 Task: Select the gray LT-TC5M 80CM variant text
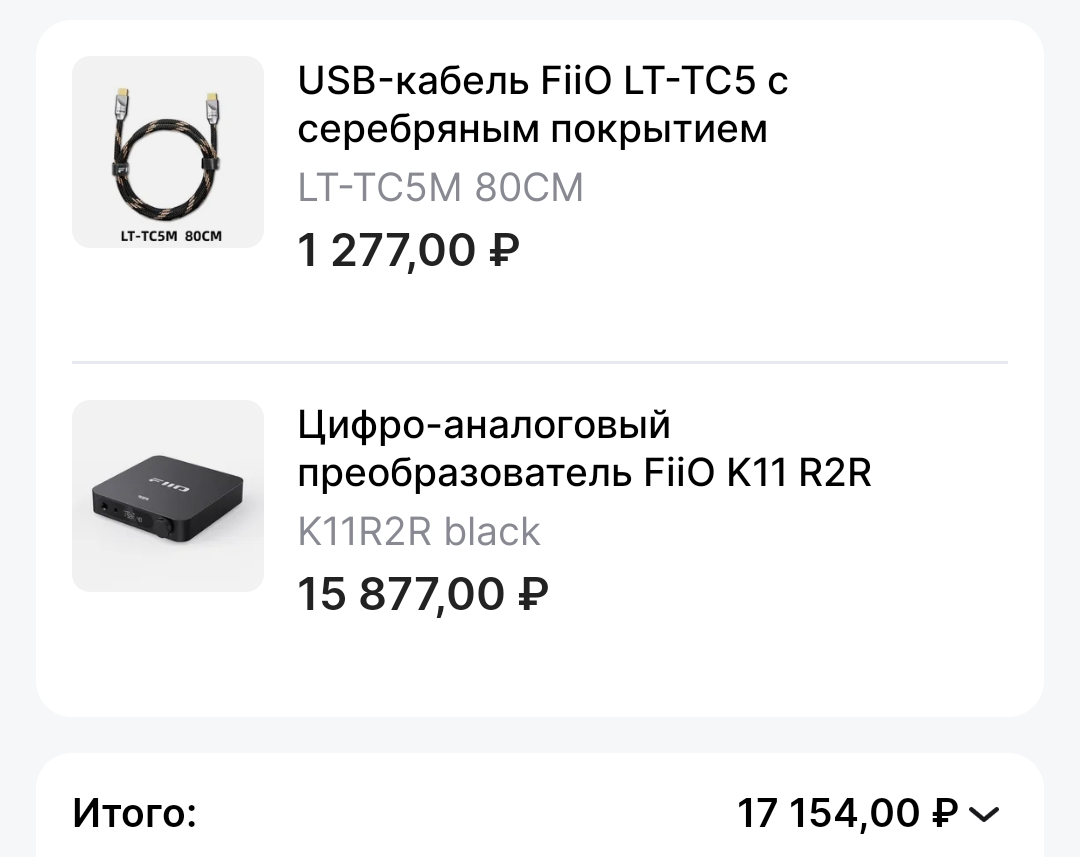coord(440,188)
